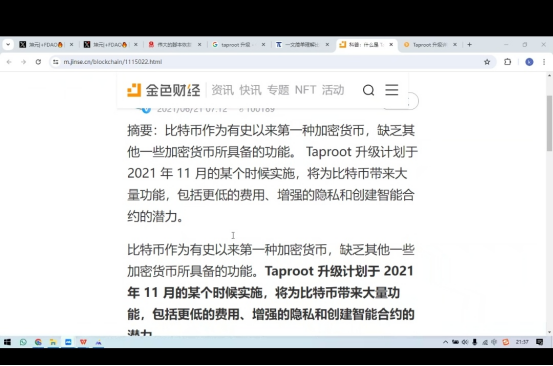Open the search icon in Jinse header
This screenshot has width=553, height=366.
point(368,90)
